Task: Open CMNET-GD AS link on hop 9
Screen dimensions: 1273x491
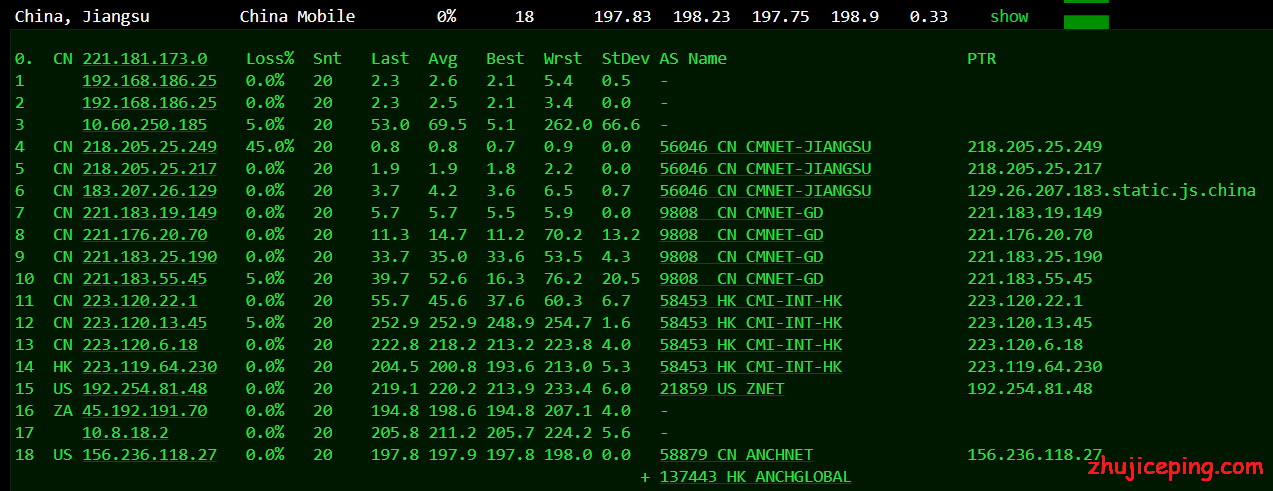Action: click(x=741, y=257)
